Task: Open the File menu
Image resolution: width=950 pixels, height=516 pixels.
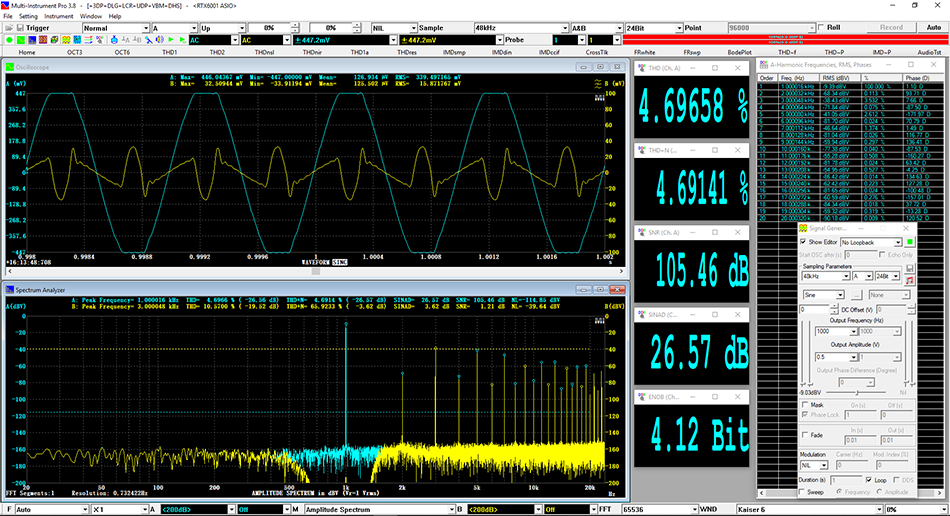Action: [x=8, y=16]
